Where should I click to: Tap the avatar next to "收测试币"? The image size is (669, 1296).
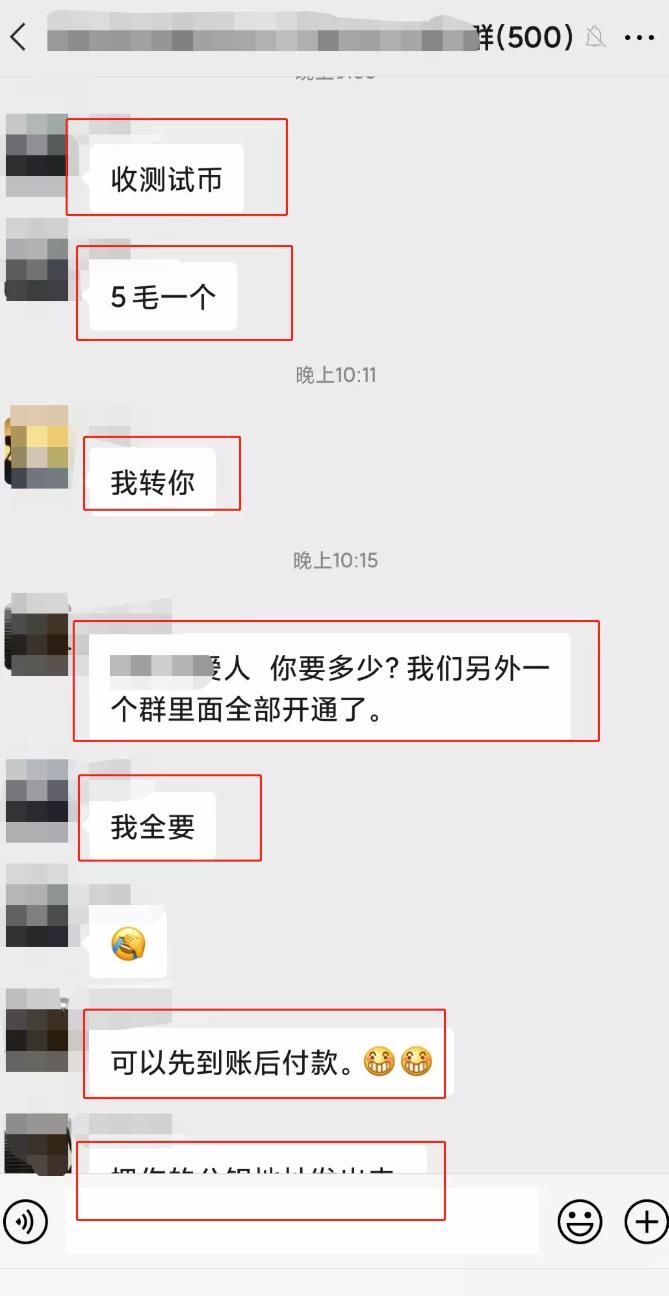pyautogui.click(x=37, y=155)
